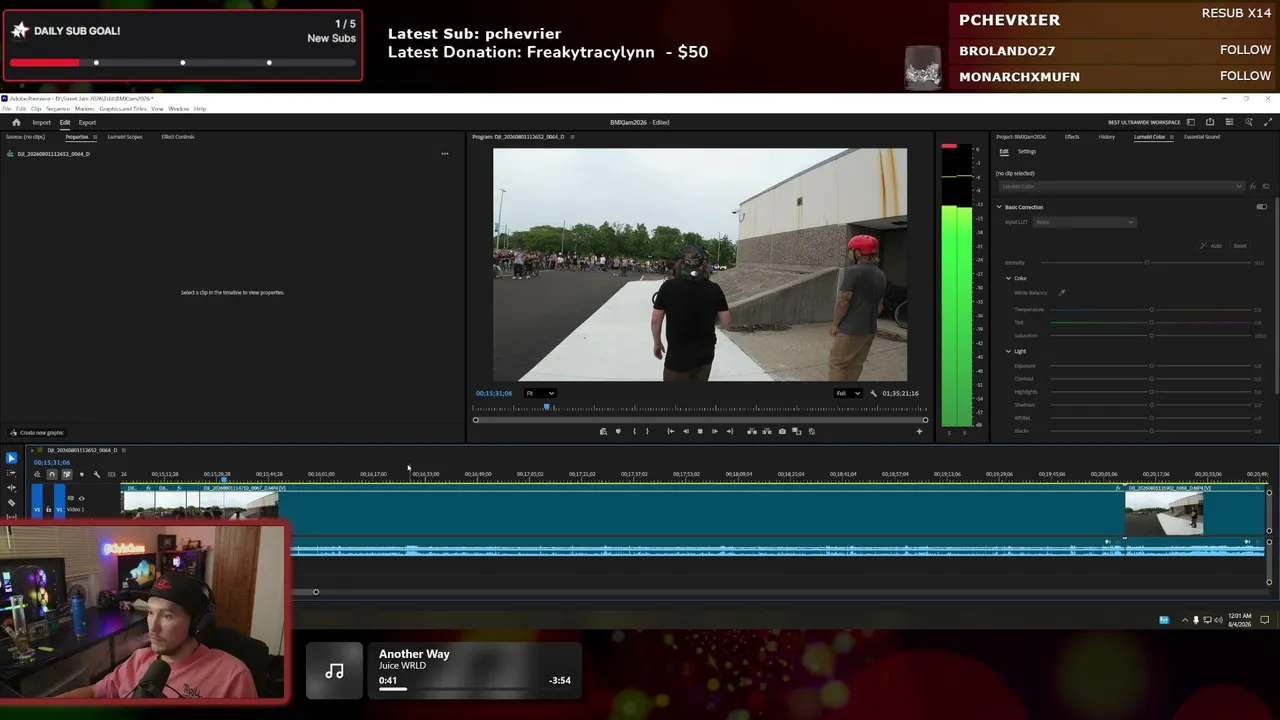Viewport: 1280px width, 720px height.
Task: Click the Reset button in Basic Correction
Action: point(1240,246)
